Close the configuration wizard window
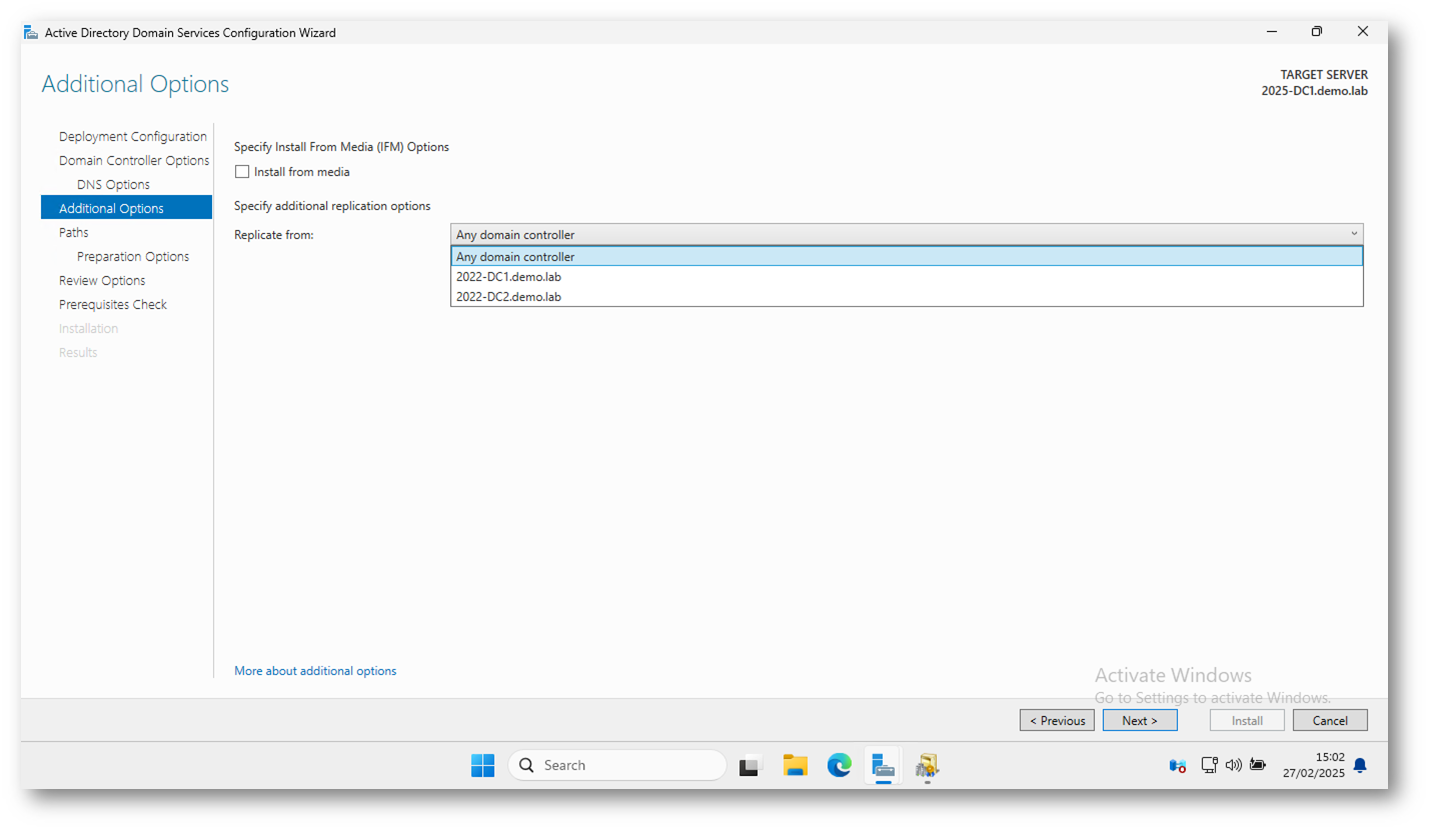The image size is (1430, 831). pos(1363,32)
